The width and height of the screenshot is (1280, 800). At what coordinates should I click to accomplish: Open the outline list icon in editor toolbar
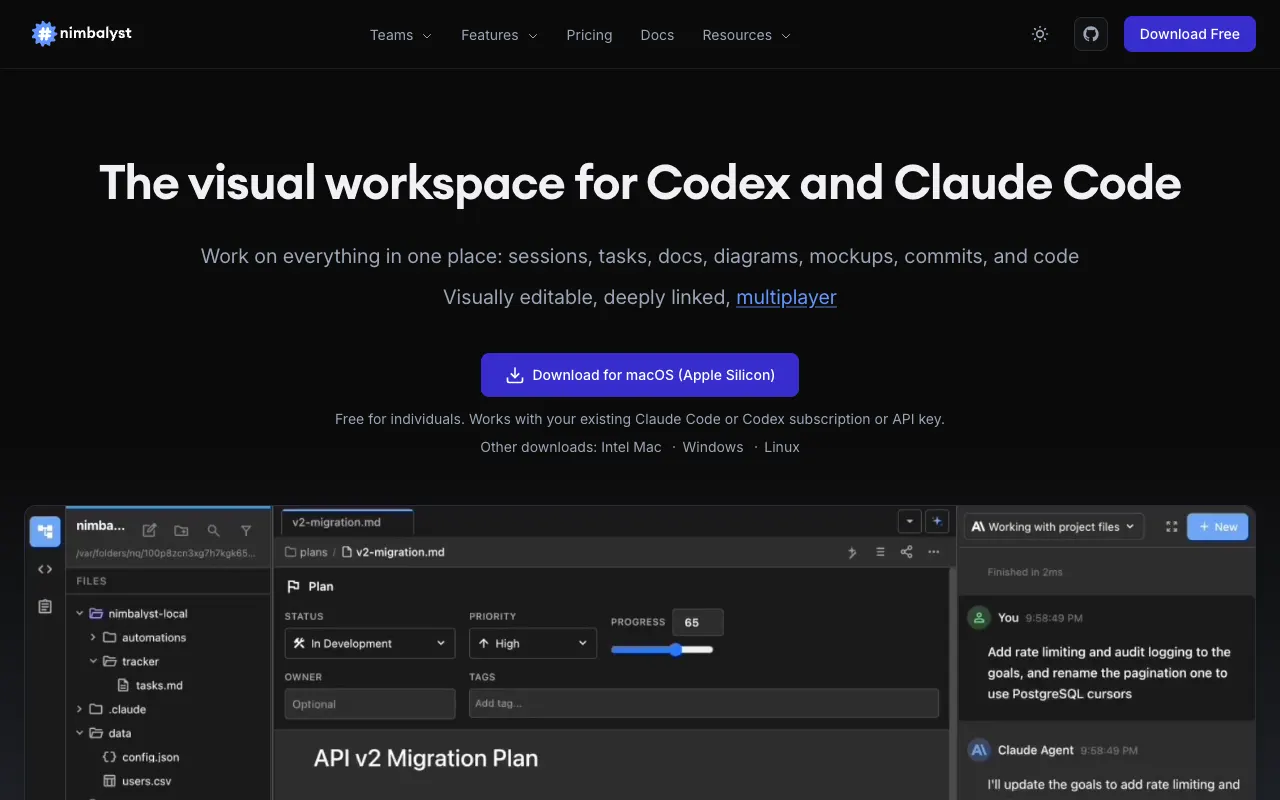pyautogui.click(x=880, y=552)
